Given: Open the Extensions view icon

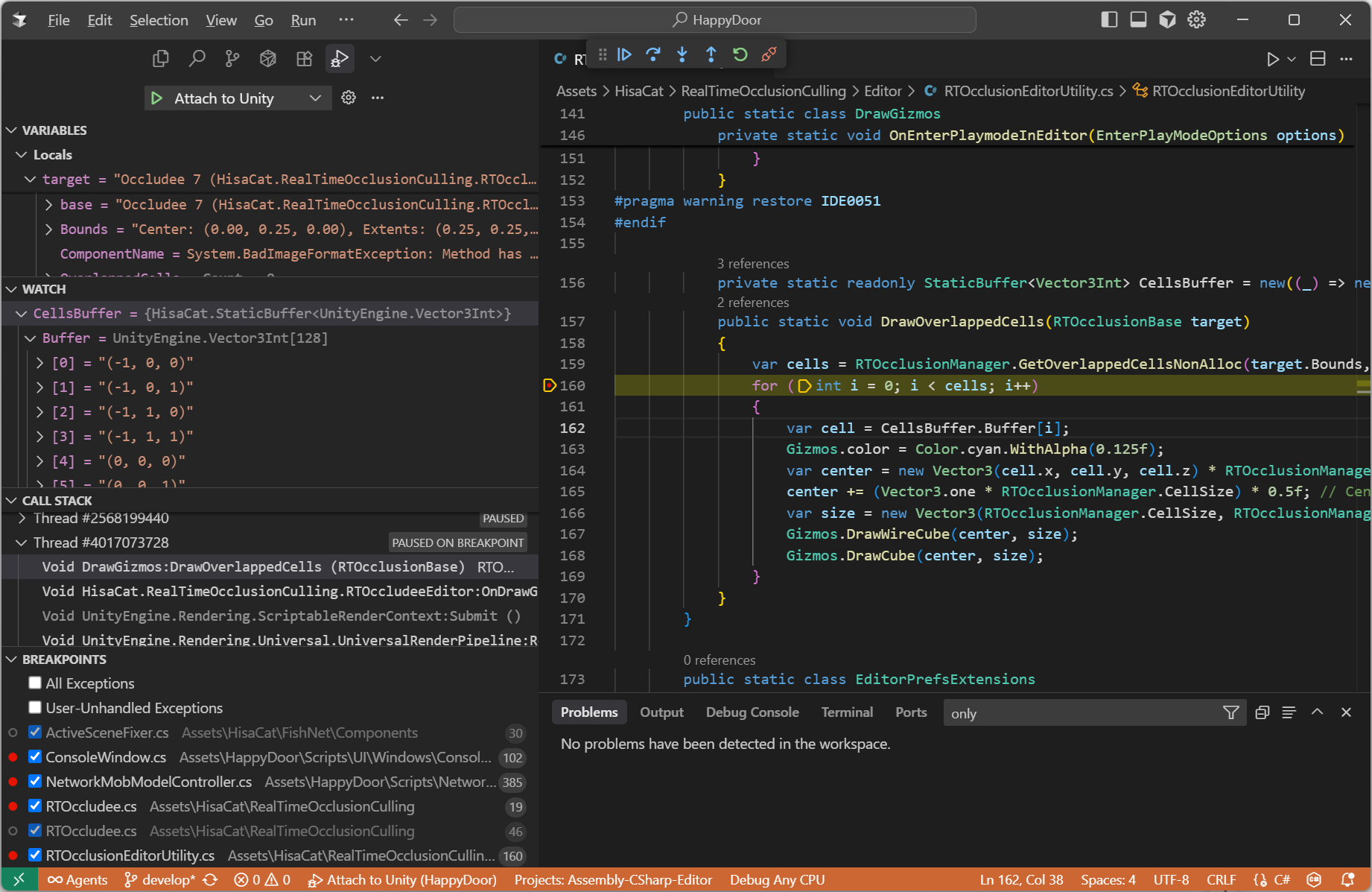Looking at the screenshot, I should click(x=304, y=59).
